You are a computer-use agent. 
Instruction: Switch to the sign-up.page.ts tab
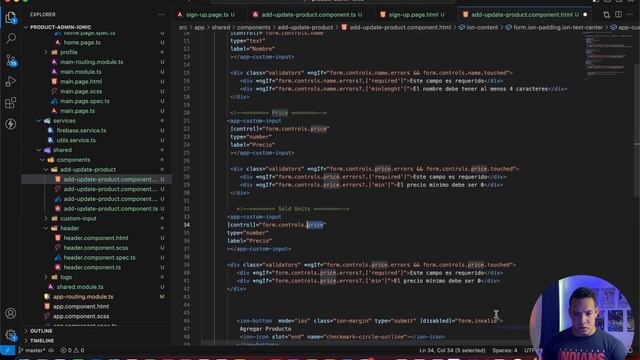click(206, 15)
